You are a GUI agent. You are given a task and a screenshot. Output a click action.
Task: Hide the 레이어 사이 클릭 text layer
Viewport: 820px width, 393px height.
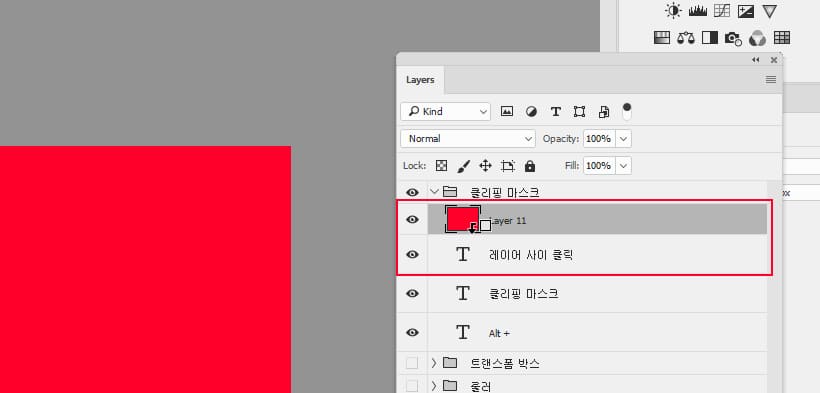tap(413, 254)
